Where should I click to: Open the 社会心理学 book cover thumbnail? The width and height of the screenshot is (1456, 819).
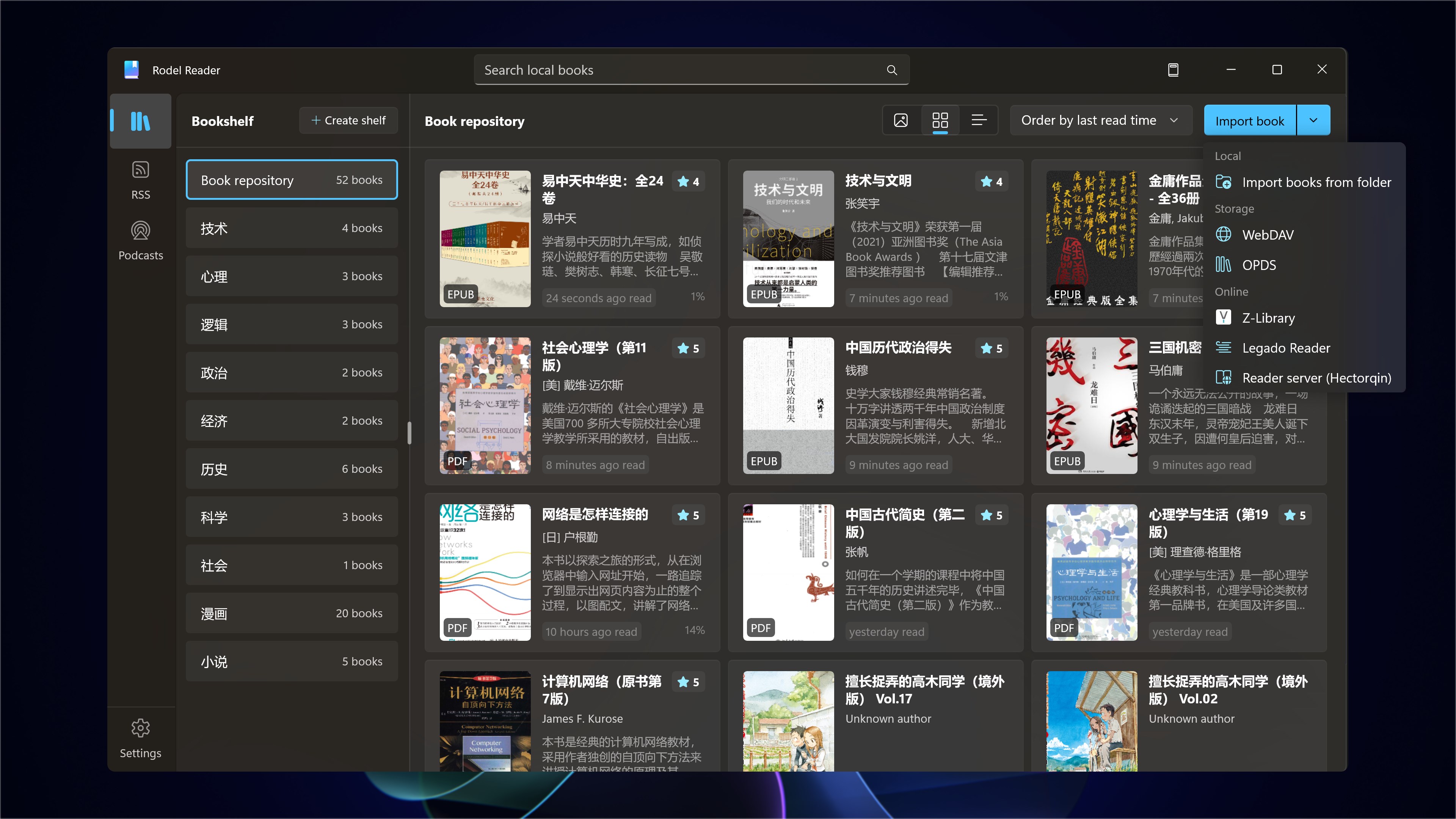tap(485, 406)
